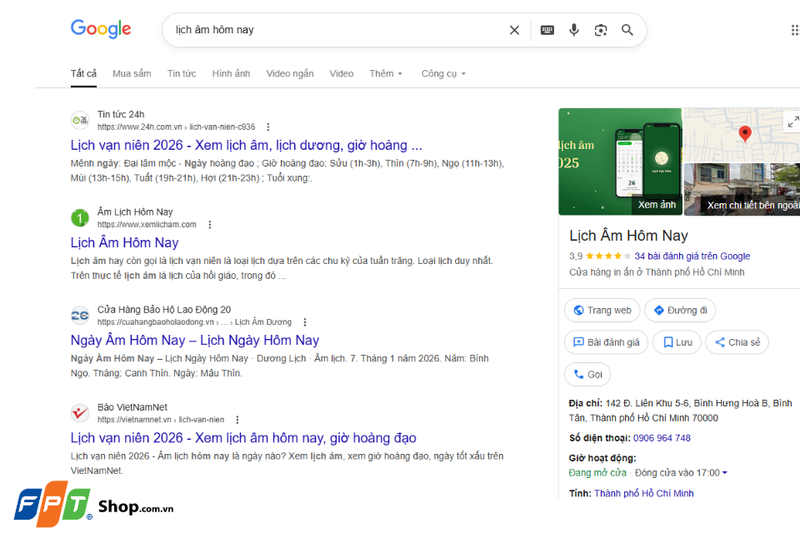
Task: Open the Google apps grid
Action: click(794, 30)
